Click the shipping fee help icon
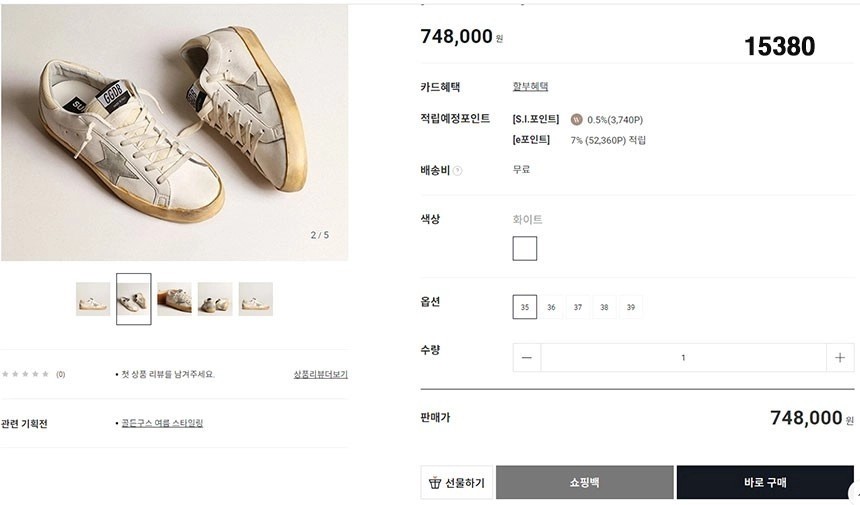Image resolution: width=860 pixels, height=505 pixels. click(x=458, y=171)
